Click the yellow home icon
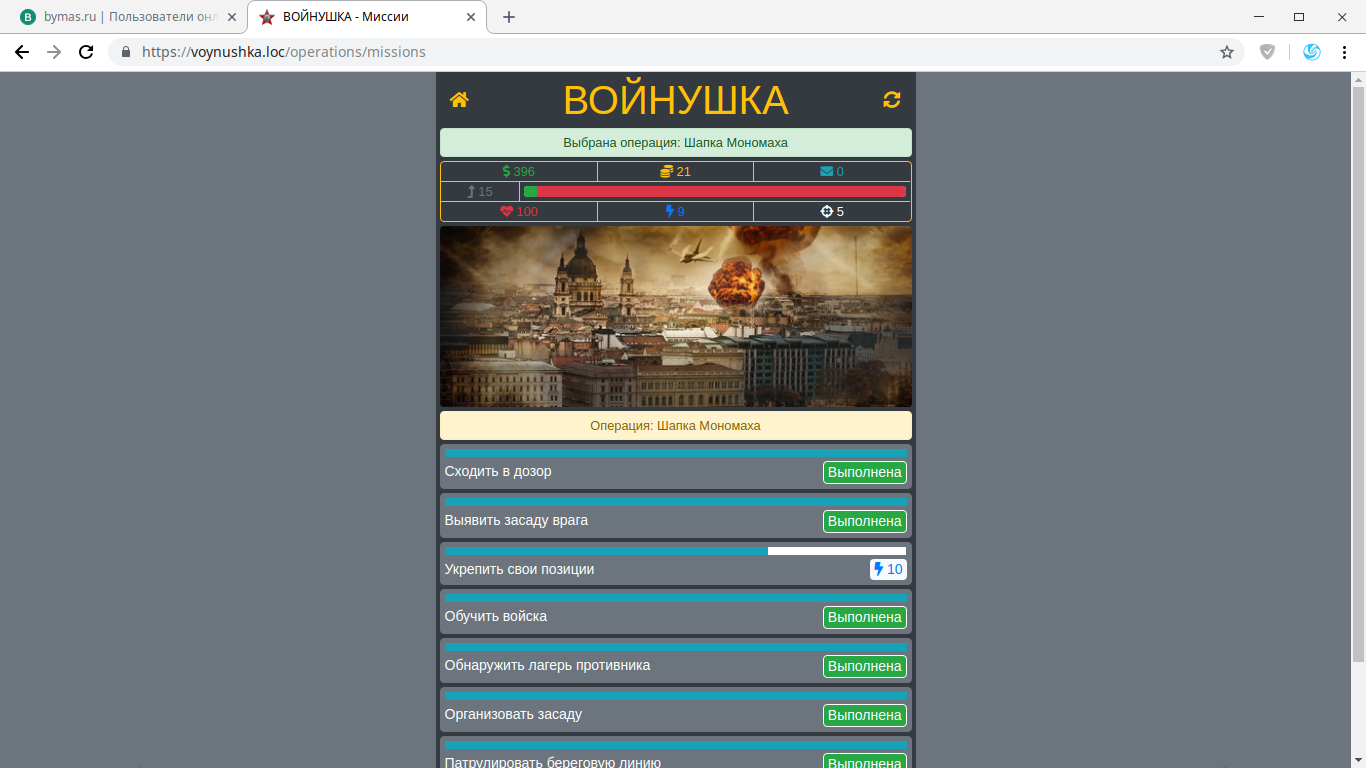Image resolution: width=1366 pixels, height=768 pixels. coord(459,100)
